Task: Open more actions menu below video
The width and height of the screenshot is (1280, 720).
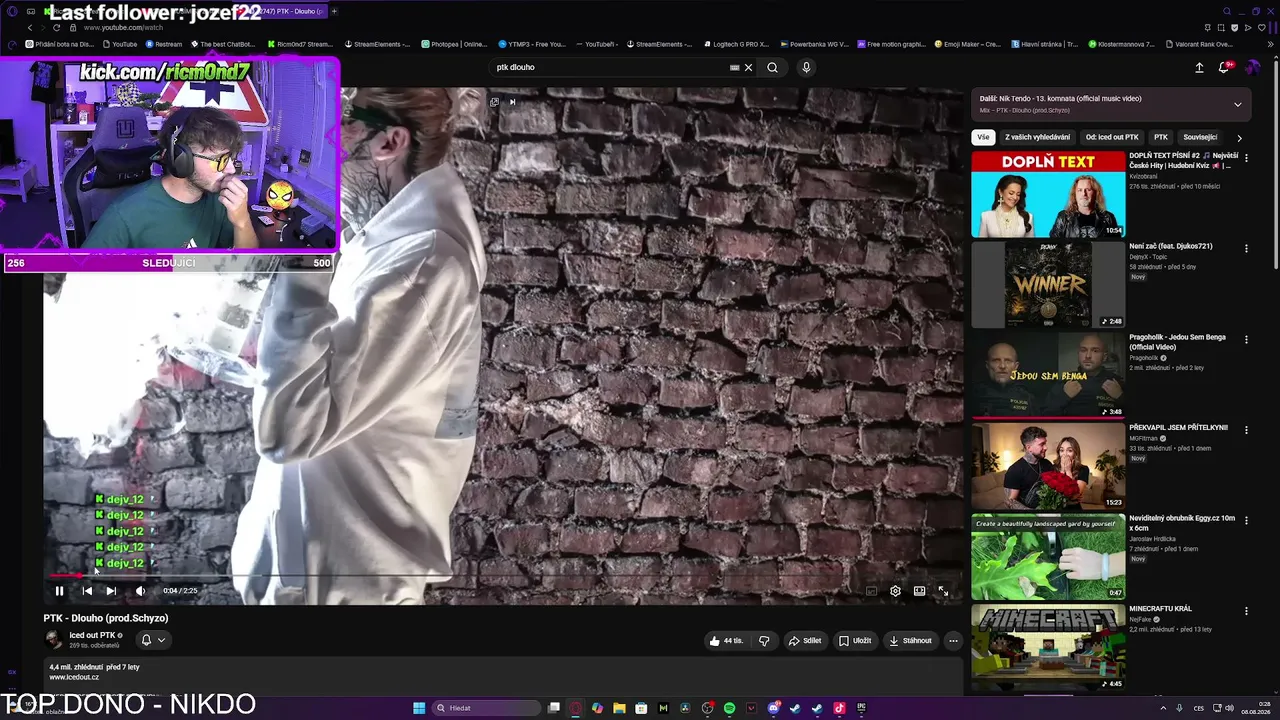Action: (x=953, y=641)
